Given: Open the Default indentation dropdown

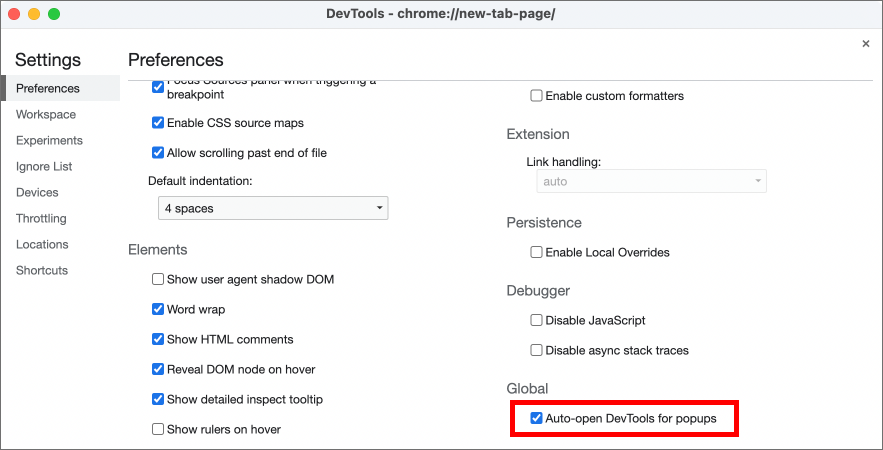Looking at the screenshot, I should coord(273,209).
